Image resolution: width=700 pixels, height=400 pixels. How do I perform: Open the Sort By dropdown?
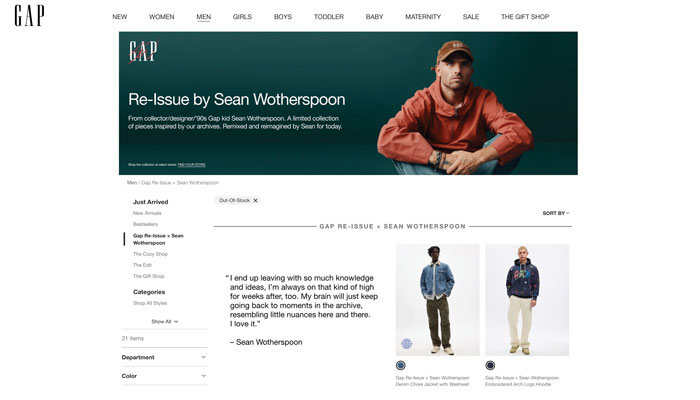pos(556,213)
